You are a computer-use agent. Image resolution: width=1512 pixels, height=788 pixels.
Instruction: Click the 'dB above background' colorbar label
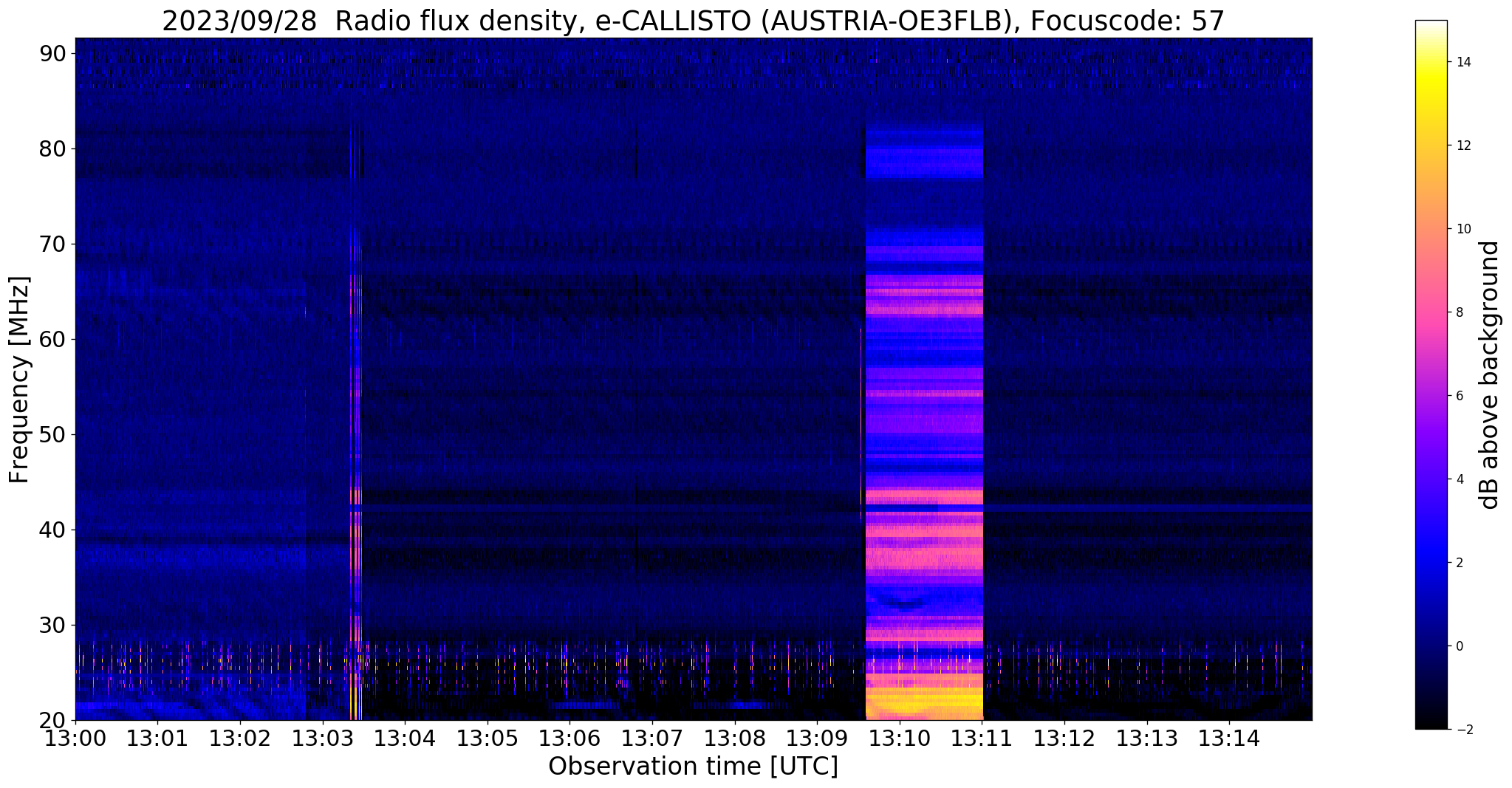1490,374
